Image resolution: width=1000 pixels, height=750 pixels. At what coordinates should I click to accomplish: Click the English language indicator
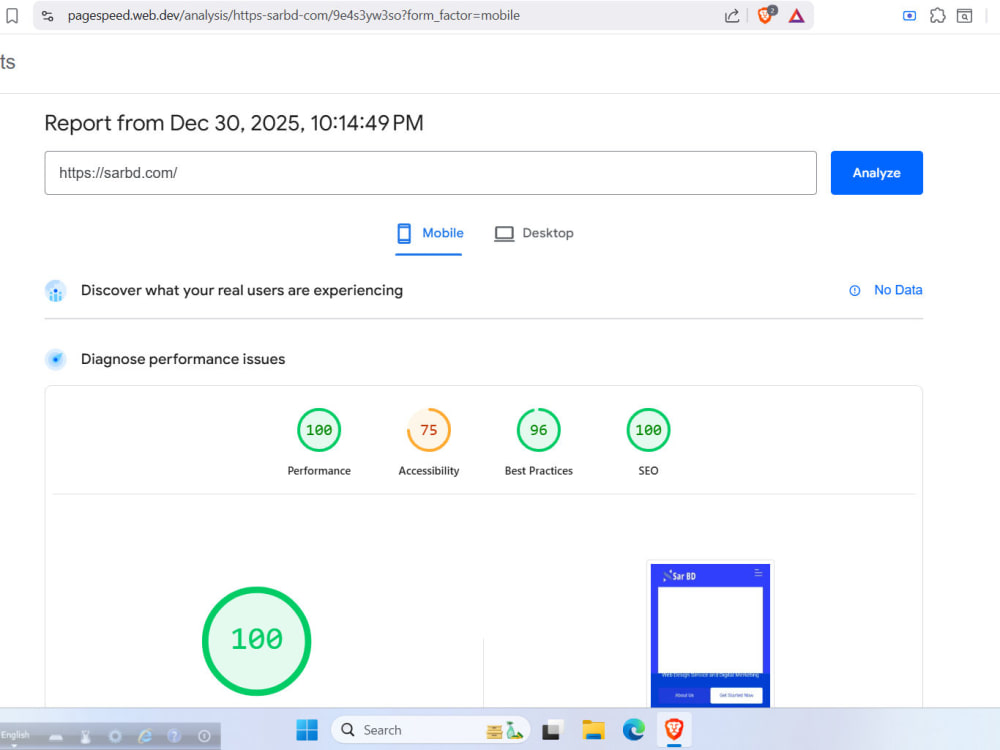(15, 735)
